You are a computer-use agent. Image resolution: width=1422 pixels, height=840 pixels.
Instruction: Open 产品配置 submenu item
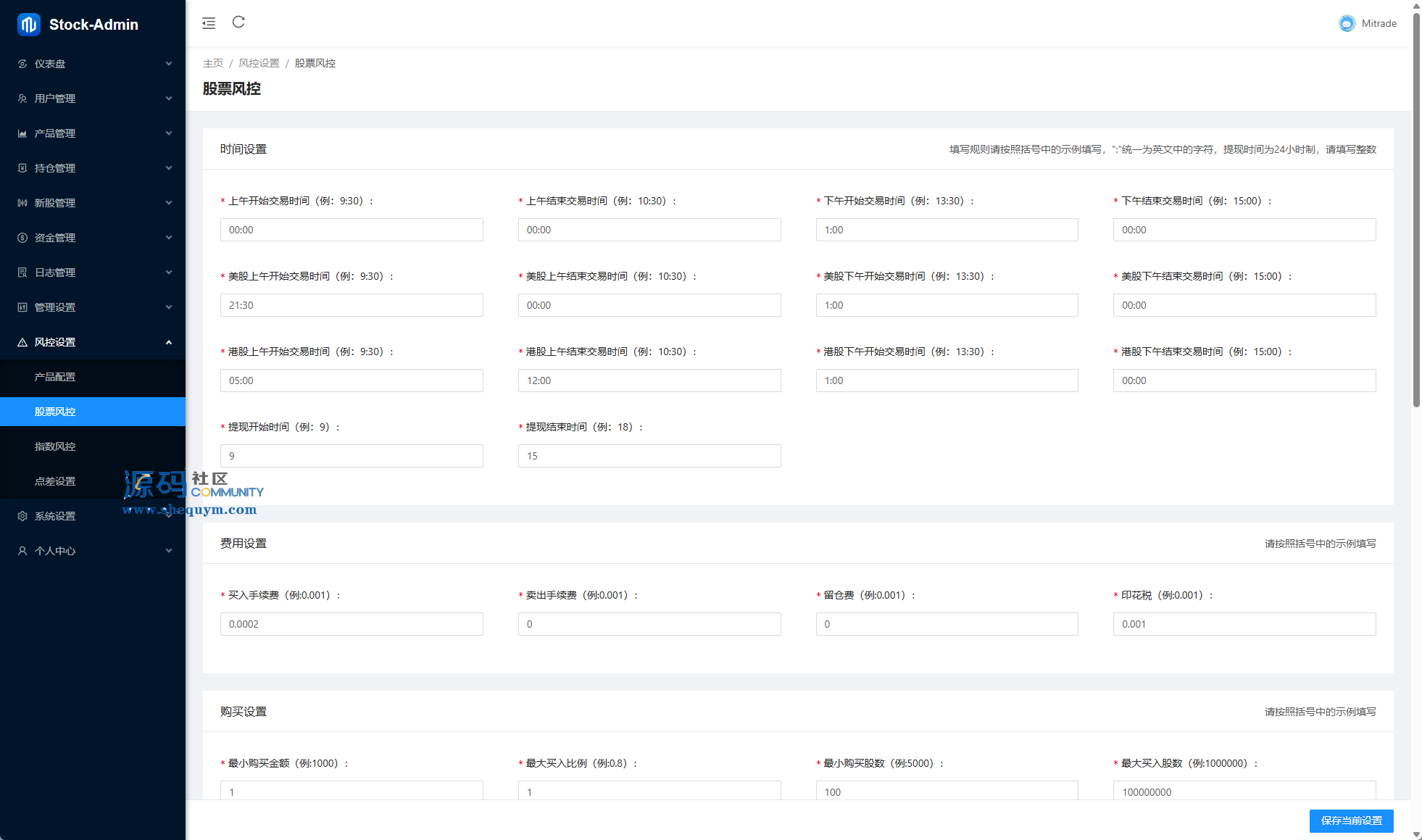click(x=55, y=377)
